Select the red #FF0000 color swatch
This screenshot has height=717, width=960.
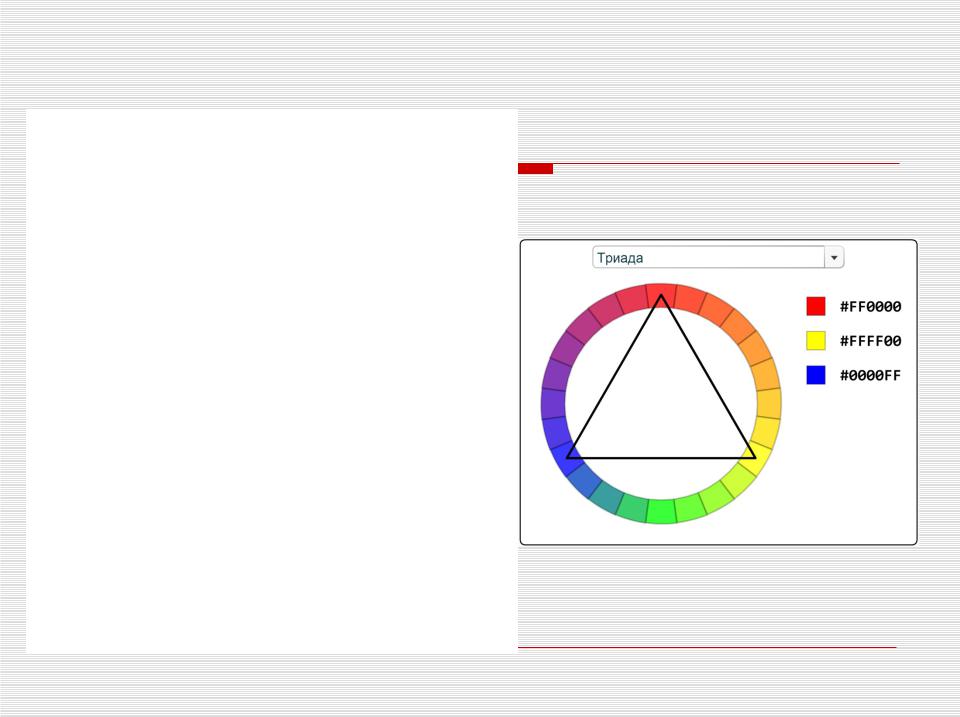816,306
